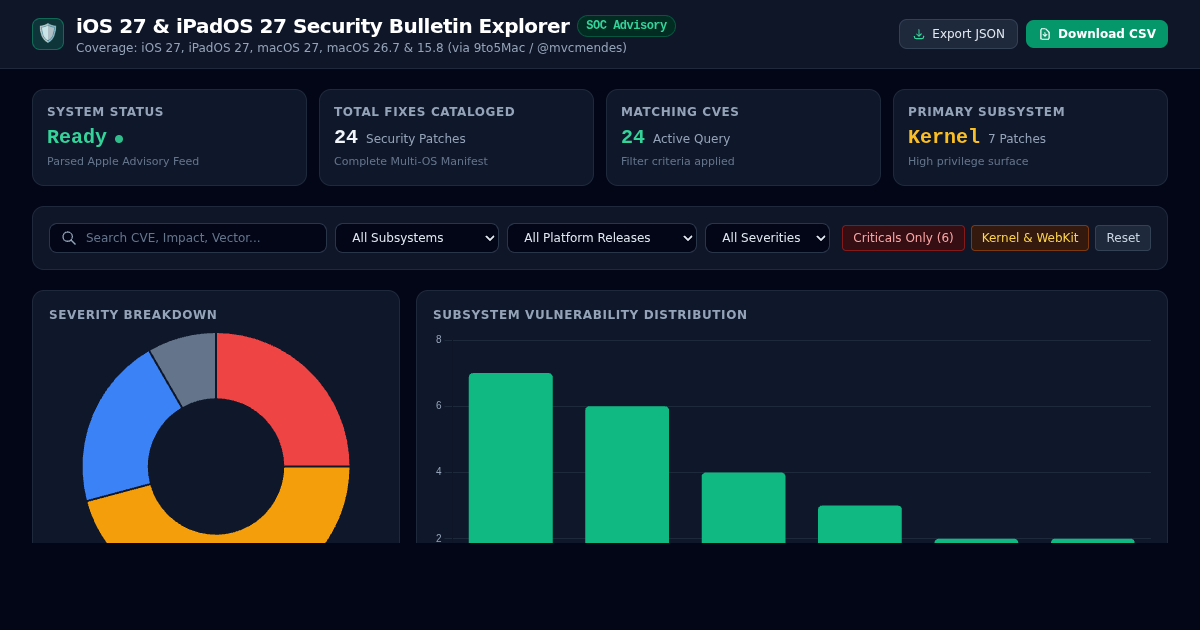Click the Matching CVEs card
This screenshot has width=1200, height=630.
point(743,138)
